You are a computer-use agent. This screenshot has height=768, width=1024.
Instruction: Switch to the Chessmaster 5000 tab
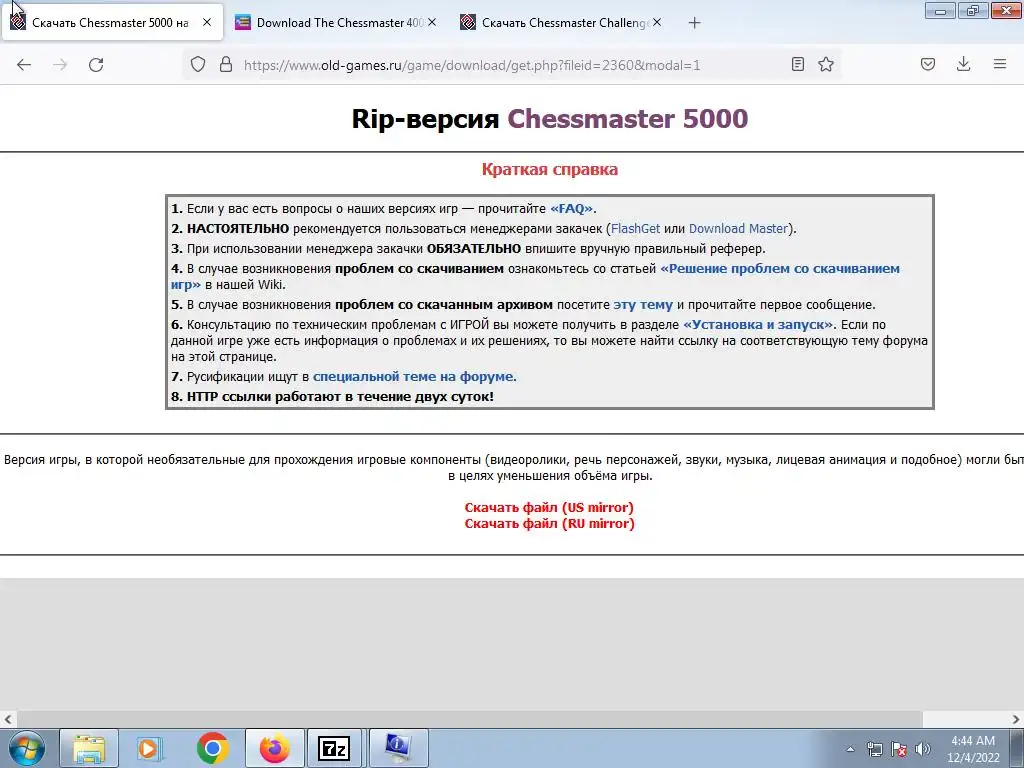[112, 22]
